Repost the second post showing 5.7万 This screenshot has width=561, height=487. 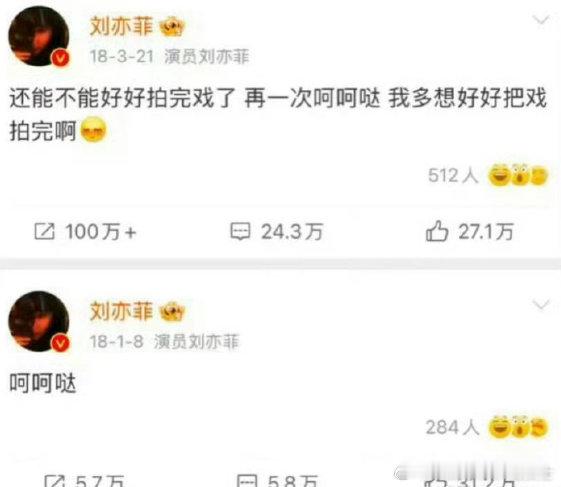(x=84, y=481)
